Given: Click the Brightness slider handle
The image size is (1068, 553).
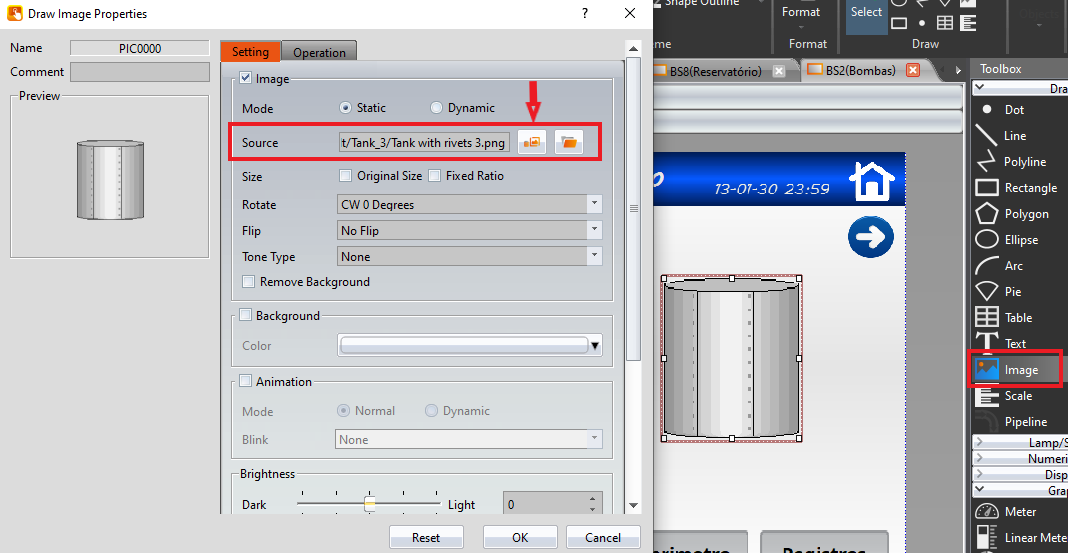Looking at the screenshot, I should pyautogui.click(x=369, y=504).
